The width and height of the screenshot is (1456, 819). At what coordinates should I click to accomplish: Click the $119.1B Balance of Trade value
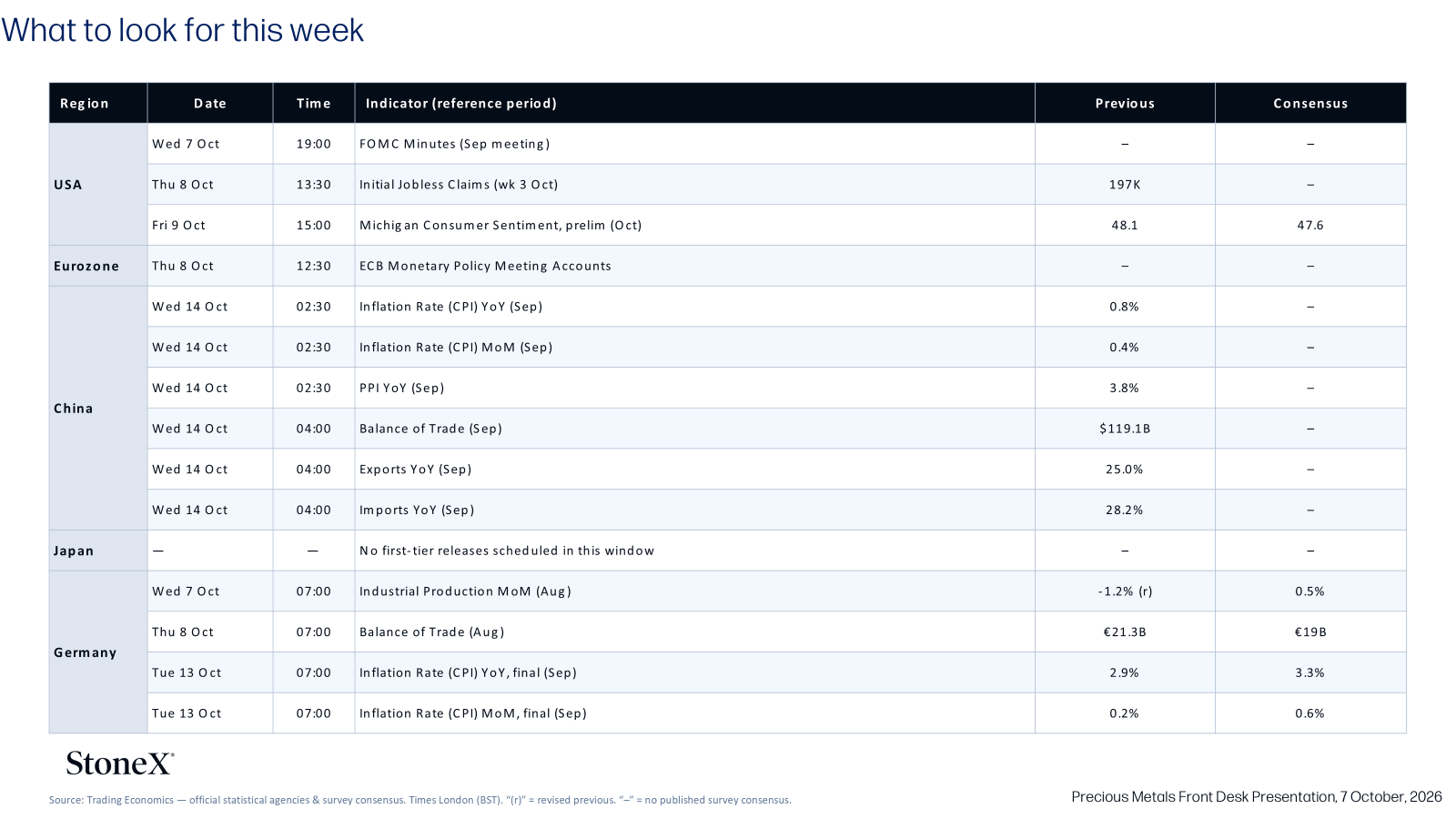pos(1125,429)
